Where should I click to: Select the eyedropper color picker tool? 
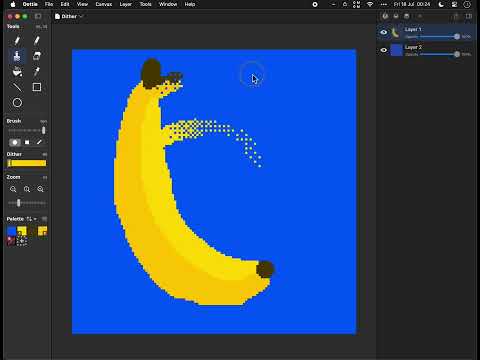[37, 71]
